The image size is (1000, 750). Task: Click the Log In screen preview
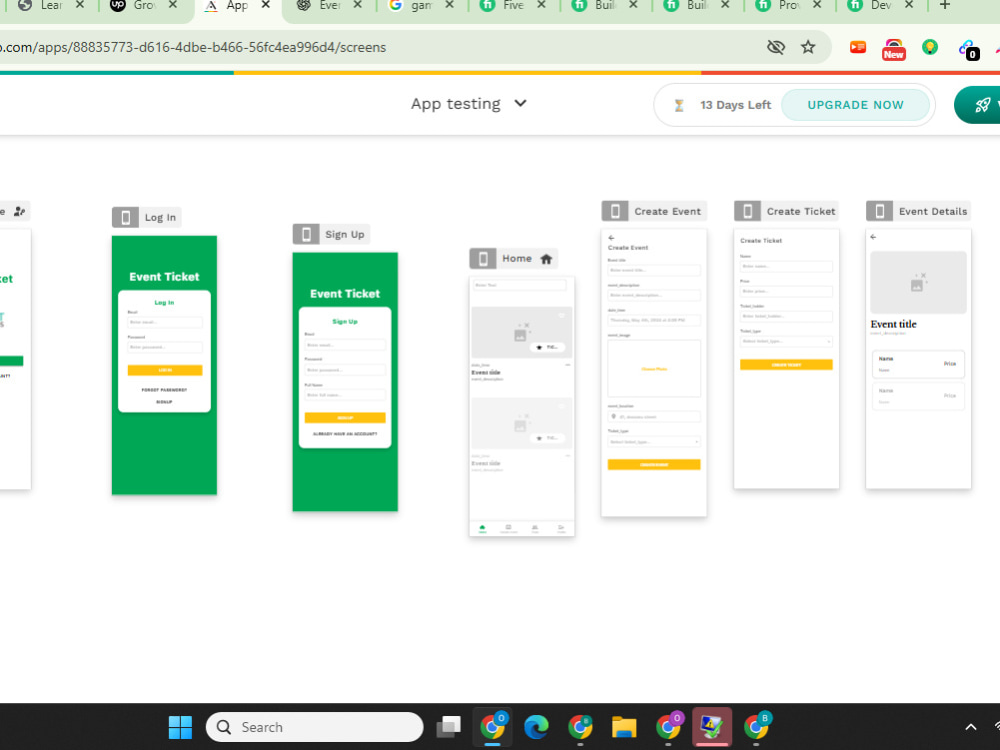pyautogui.click(x=165, y=365)
